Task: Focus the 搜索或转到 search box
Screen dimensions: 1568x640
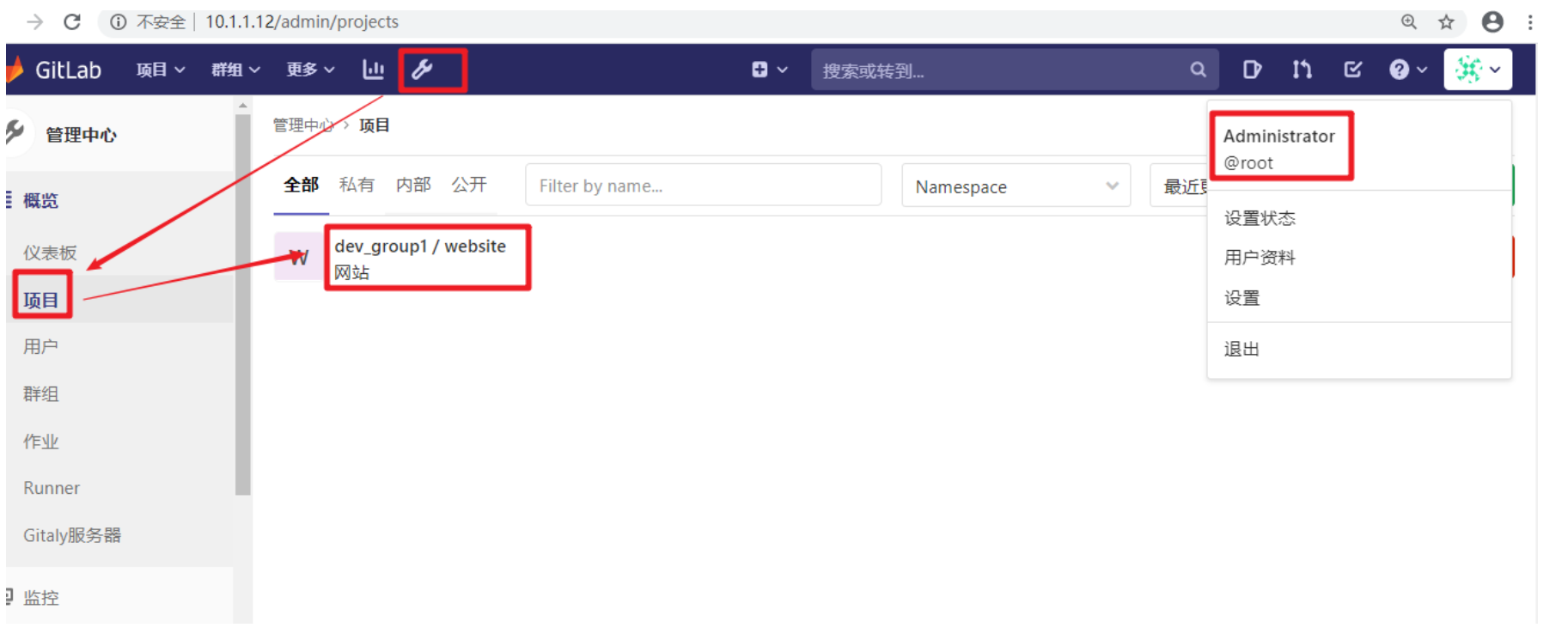Action: tap(1014, 70)
